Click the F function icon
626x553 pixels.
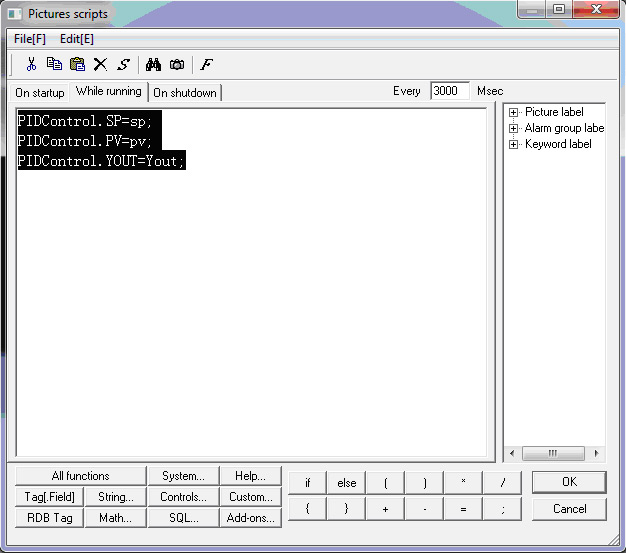206,64
